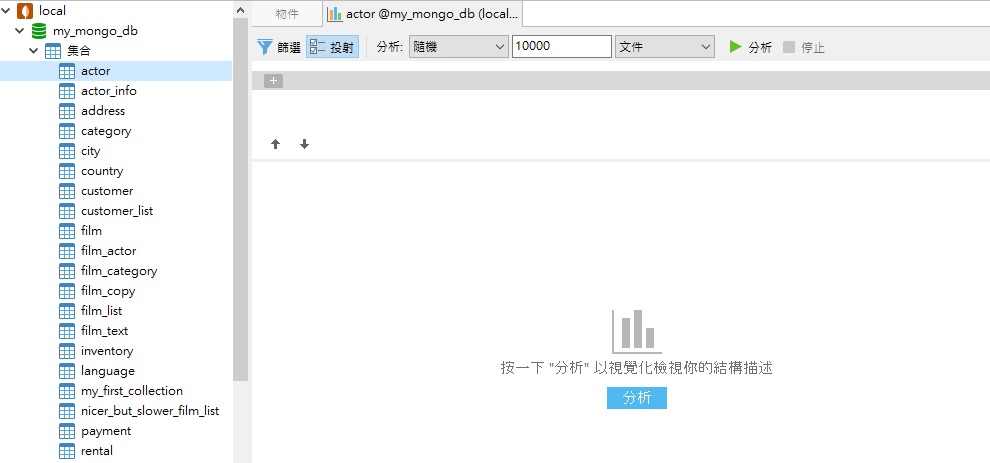Collapse the collections (集合) tree node
This screenshot has height=463, width=990.
point(33,51)
